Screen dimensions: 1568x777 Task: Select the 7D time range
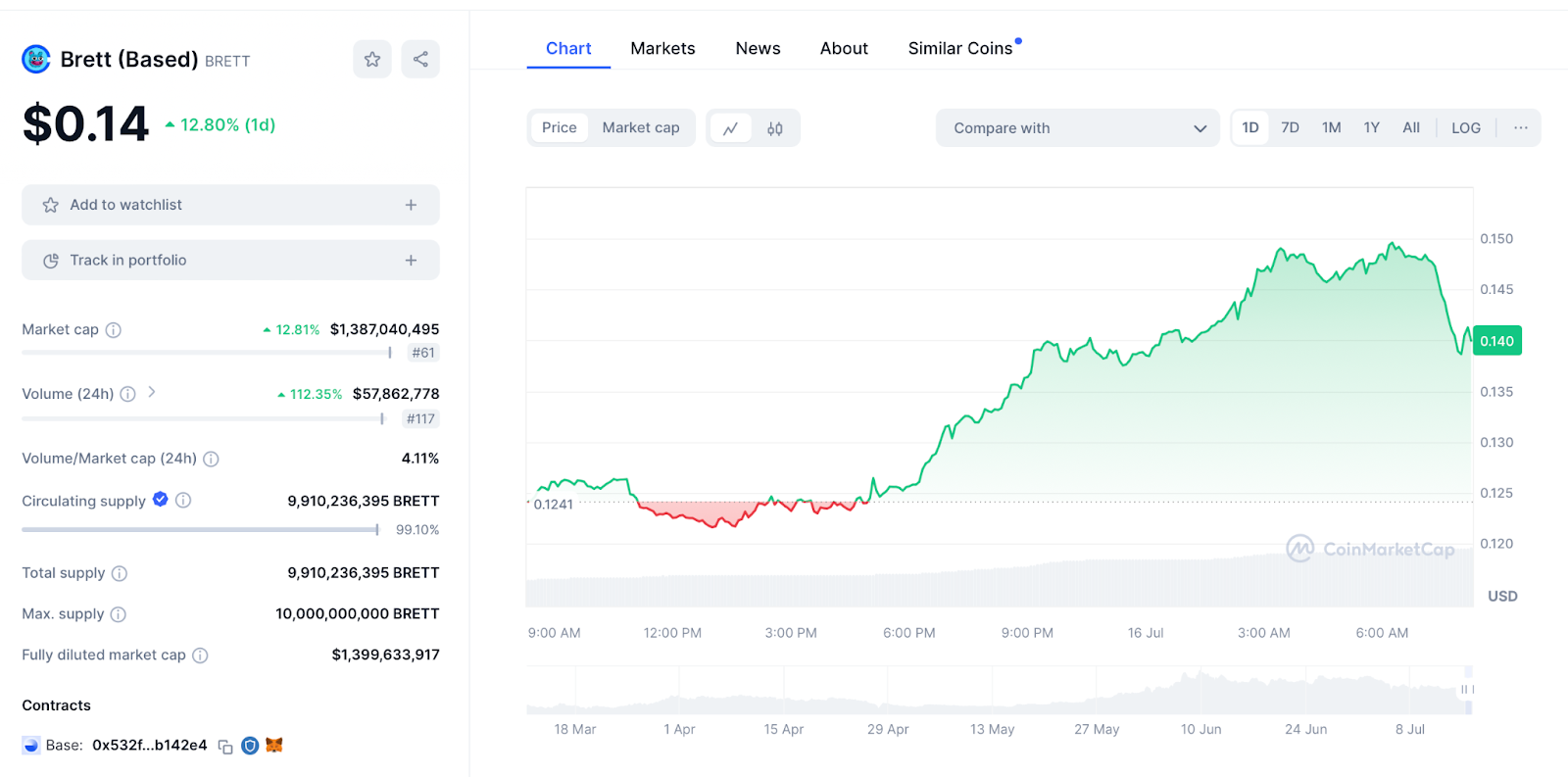point(1291,128)
